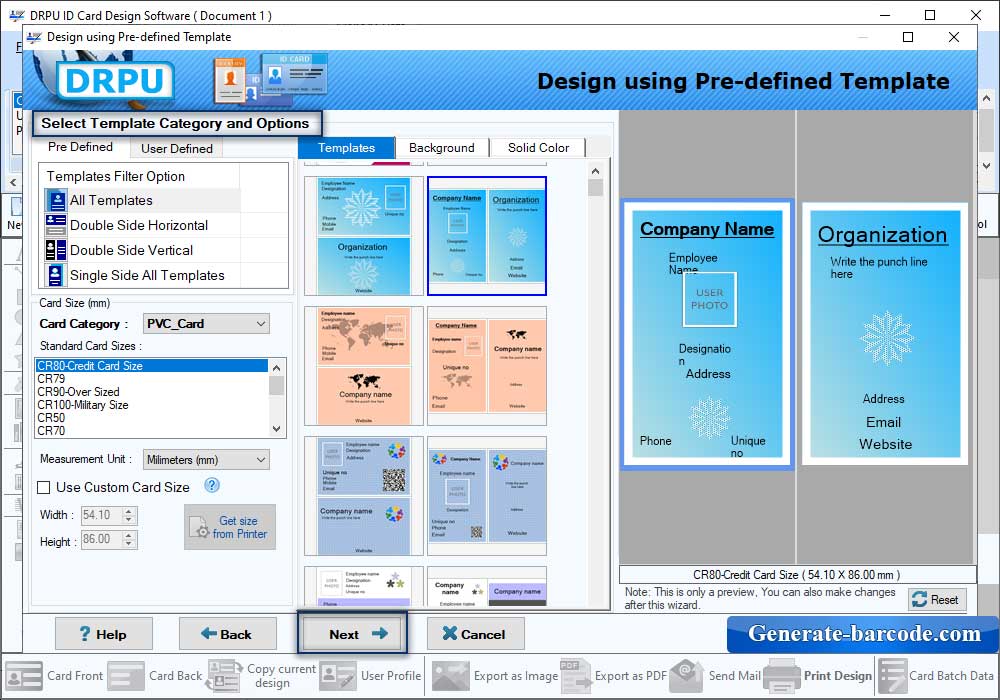Decrease Height value with spinner down arrow
This screenshot has height=700, width=1000.
(x=129, y=544)
